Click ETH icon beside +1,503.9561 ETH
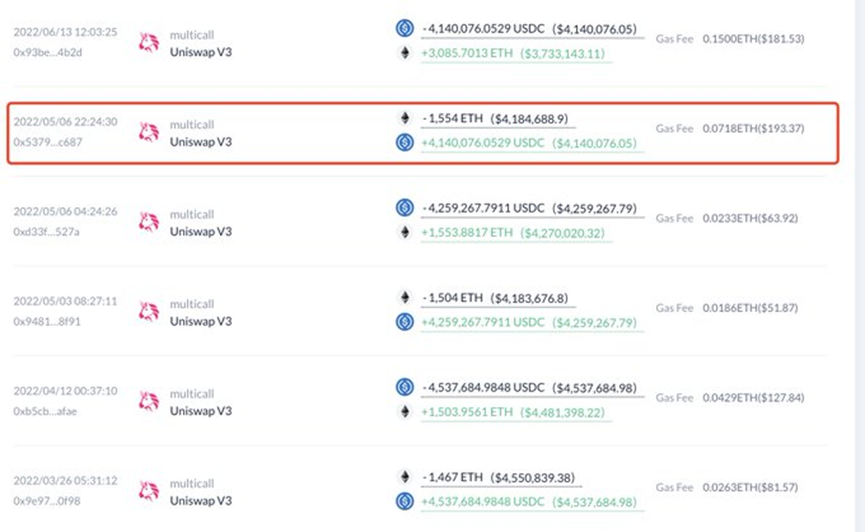Screen dimensions: 865x532 point(405,411)
